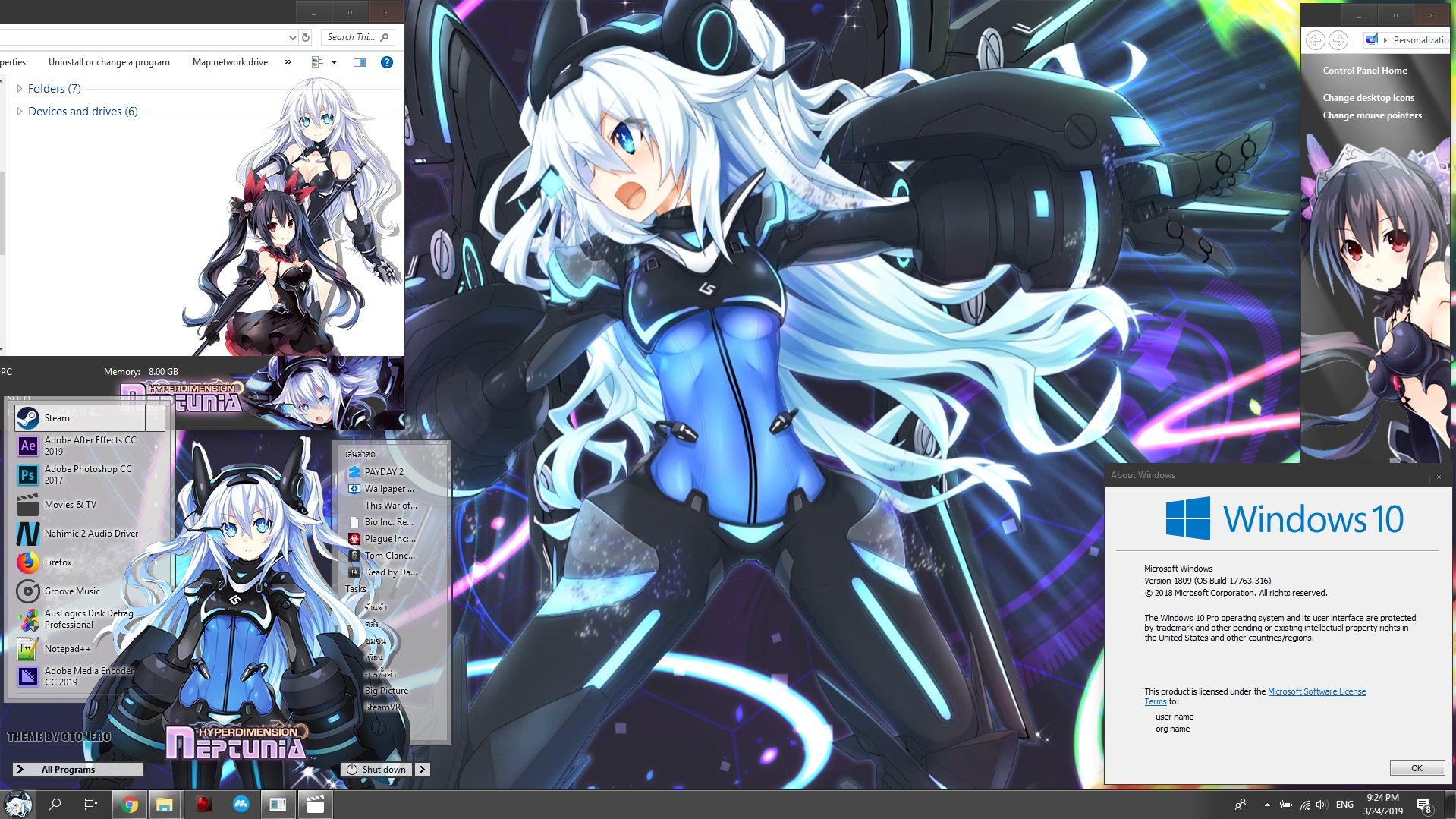Viewport: 1456px width, 819px height.
Task: Open Movies & TV app
Action: coord(89,505)
